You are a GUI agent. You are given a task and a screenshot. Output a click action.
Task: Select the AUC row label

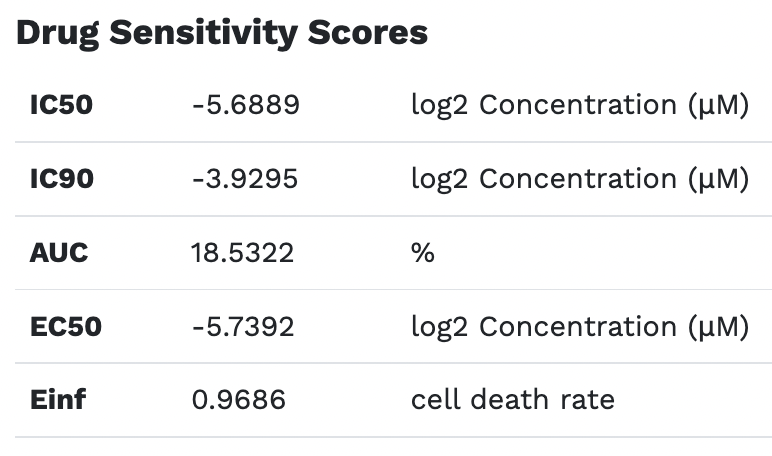(x=59, y=253)
